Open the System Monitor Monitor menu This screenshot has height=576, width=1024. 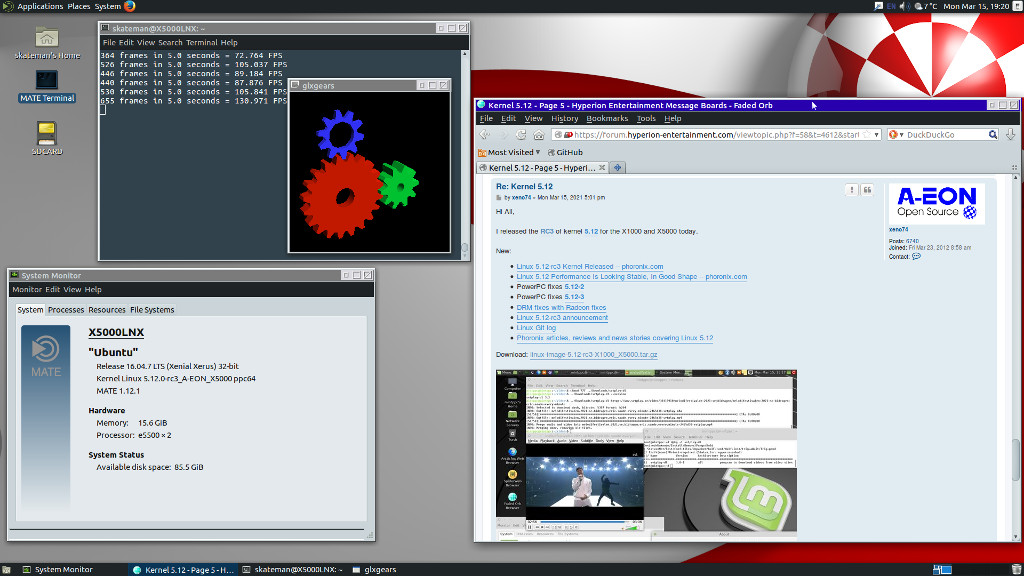(27, 289)
